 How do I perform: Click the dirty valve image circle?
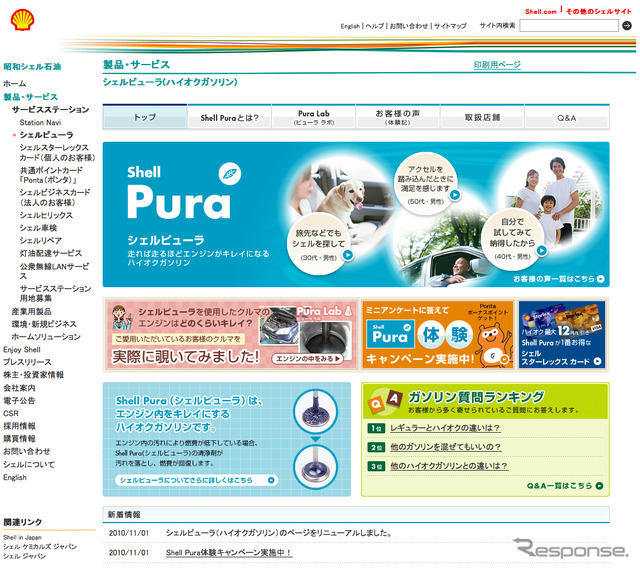[316, 412]
